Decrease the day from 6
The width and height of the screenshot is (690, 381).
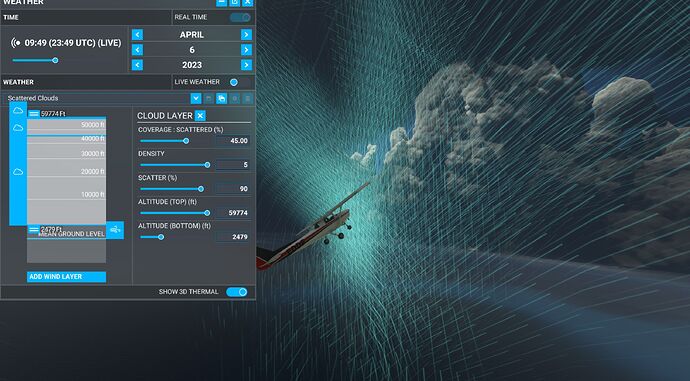point(137,50)
